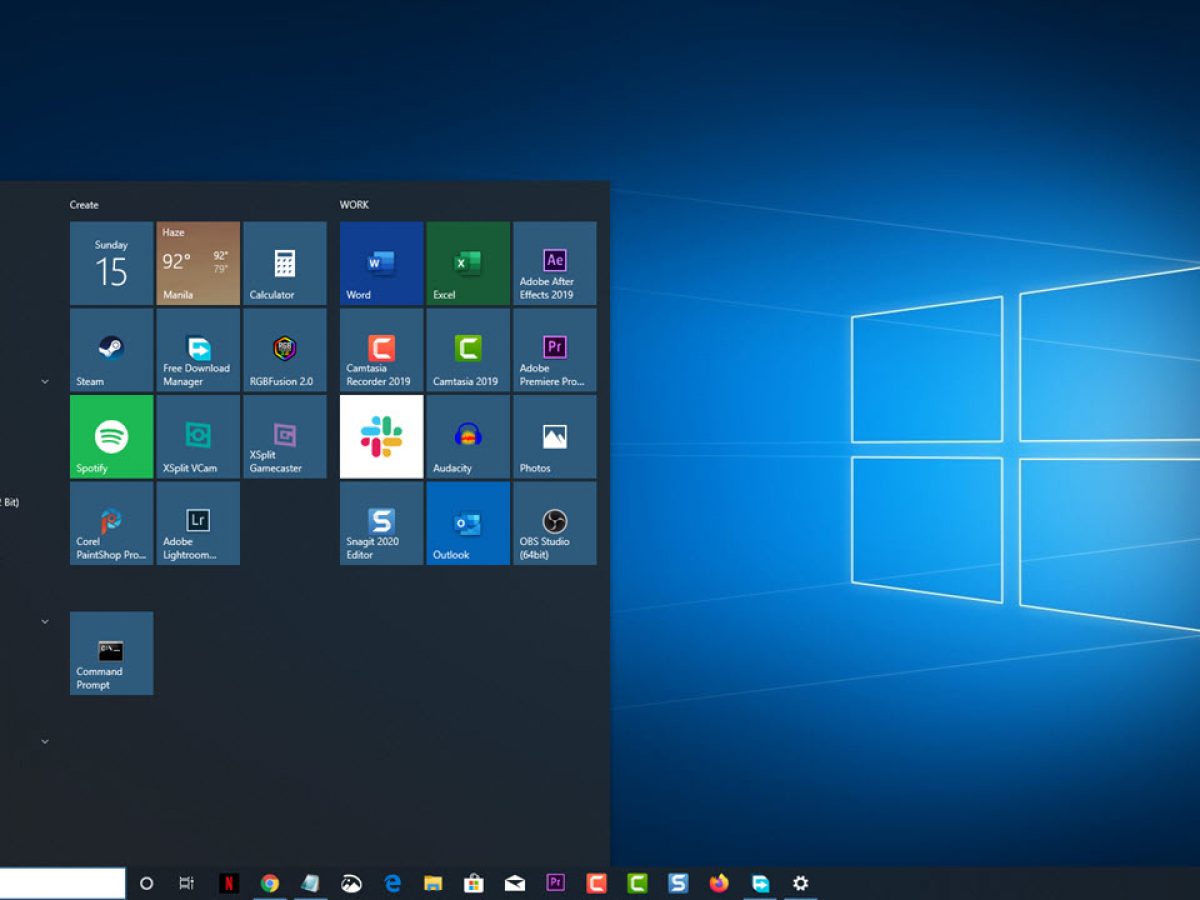1200x900 pixels.
Task: Open the calendar tile showing Sunday 15
Action: (111, 263)
